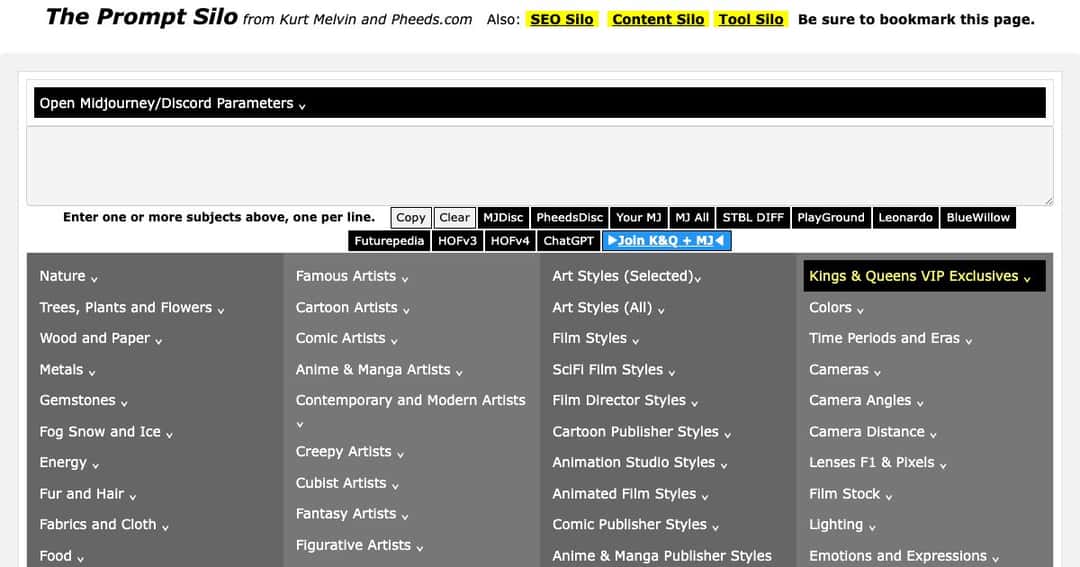Open the Your MJ button

[638, 218]
